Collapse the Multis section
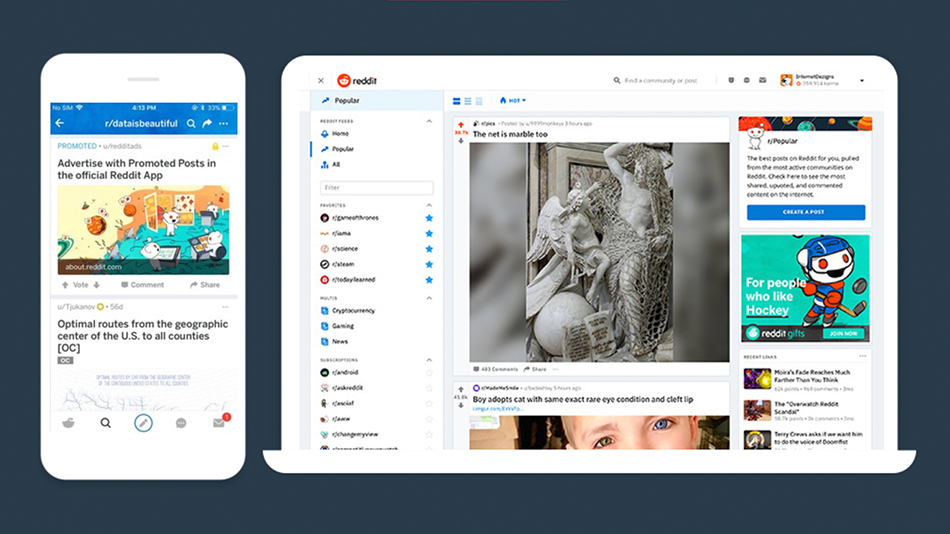950x534 pixels. (x=429, y=298)
